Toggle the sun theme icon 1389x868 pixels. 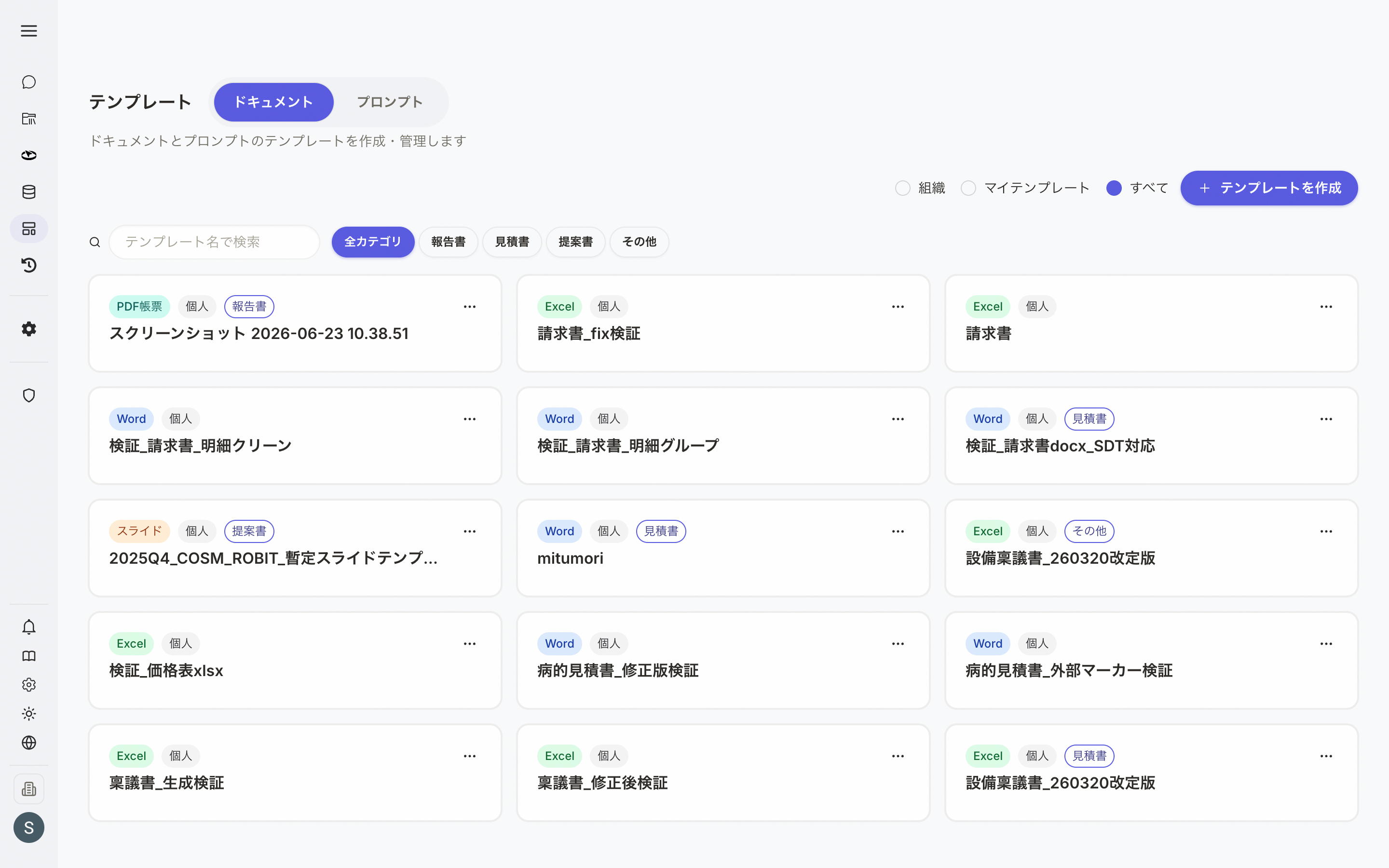(x=29, y=714)
